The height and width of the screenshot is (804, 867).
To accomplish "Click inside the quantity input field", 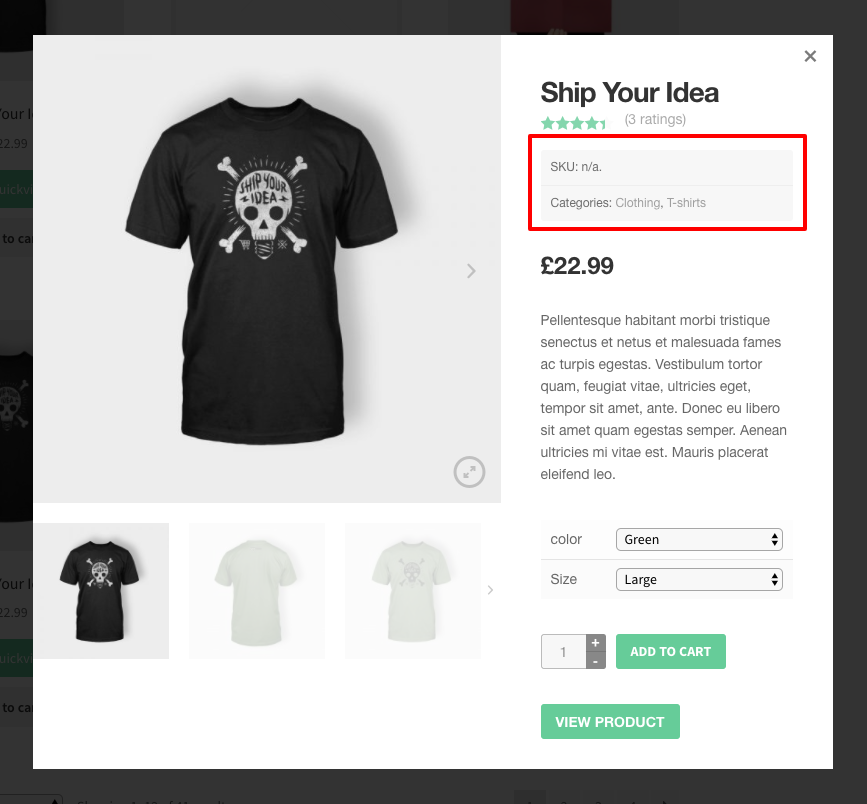I will 563,651.
